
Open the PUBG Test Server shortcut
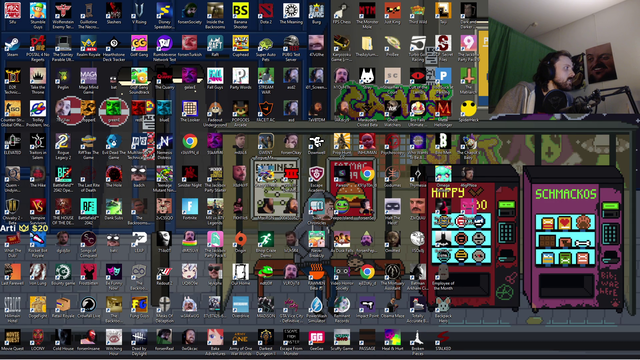[291, 43]
